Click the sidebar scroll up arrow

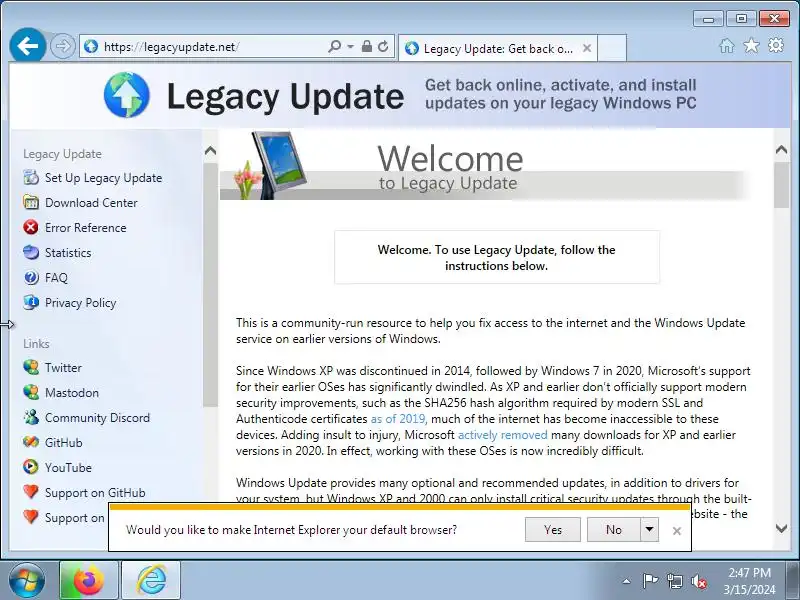(x=210, y=151)
